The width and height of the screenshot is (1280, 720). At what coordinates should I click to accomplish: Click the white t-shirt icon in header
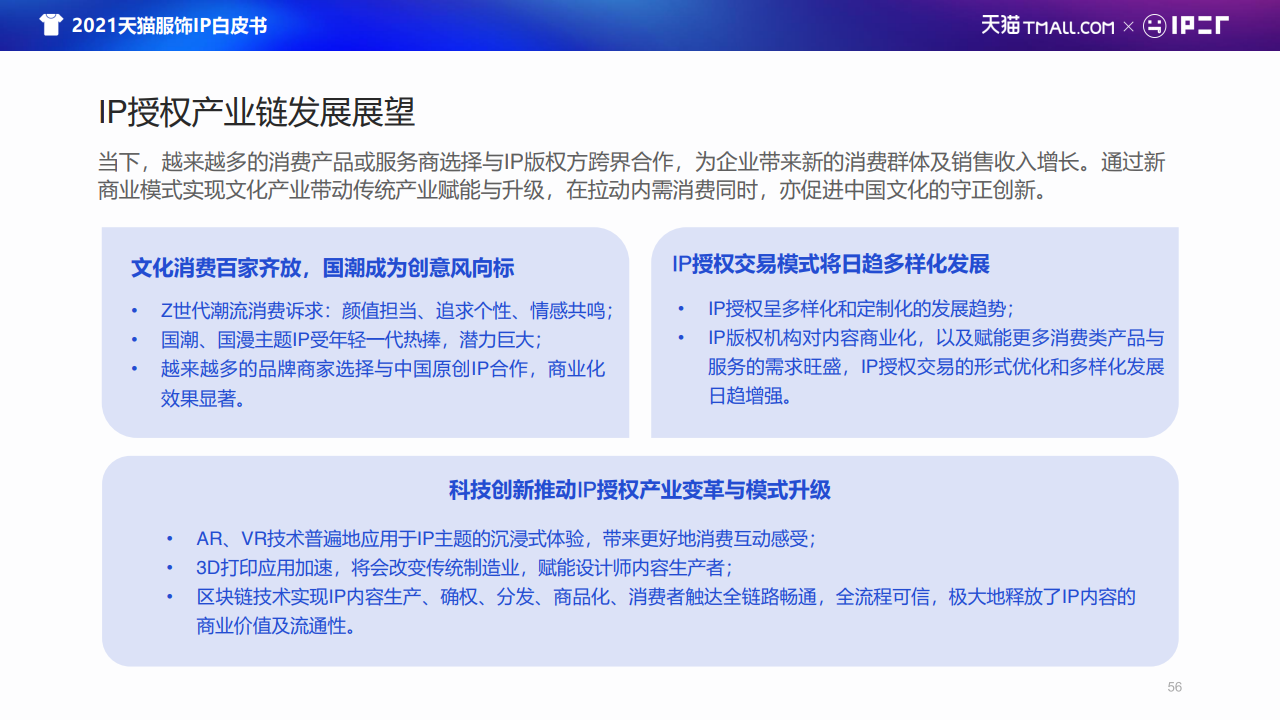click(51, 25)
